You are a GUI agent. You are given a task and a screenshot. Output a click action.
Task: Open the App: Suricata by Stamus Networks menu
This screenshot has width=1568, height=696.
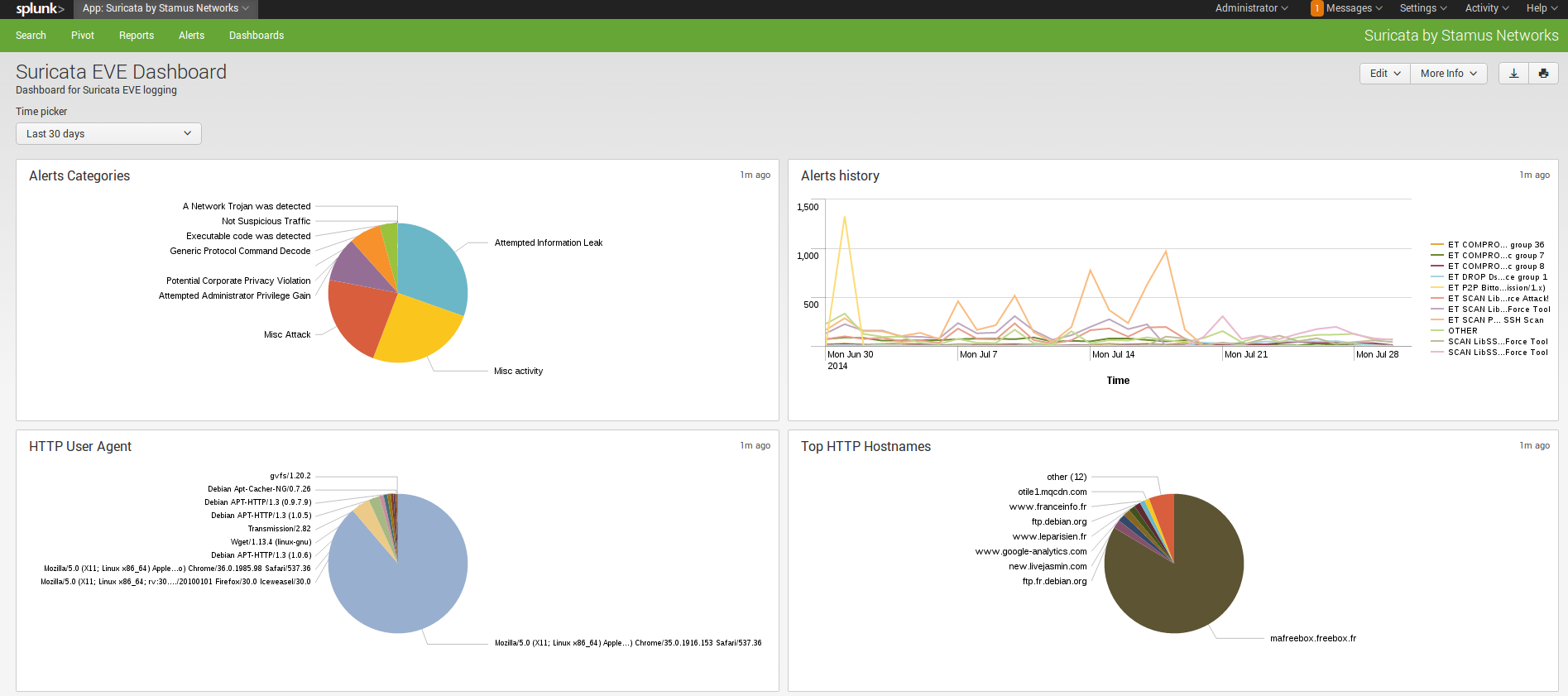pos(165,8)
